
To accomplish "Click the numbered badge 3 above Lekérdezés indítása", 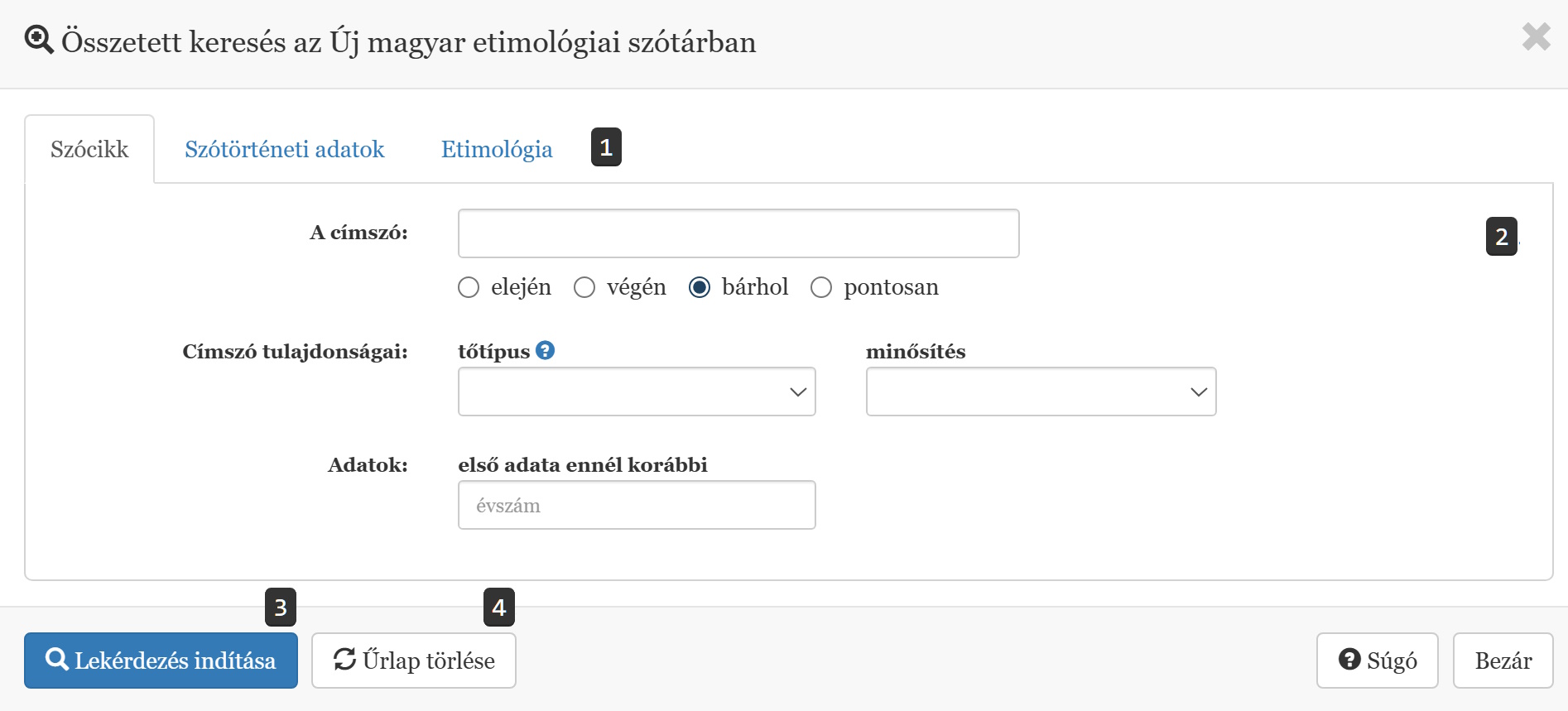I will 281,608.
